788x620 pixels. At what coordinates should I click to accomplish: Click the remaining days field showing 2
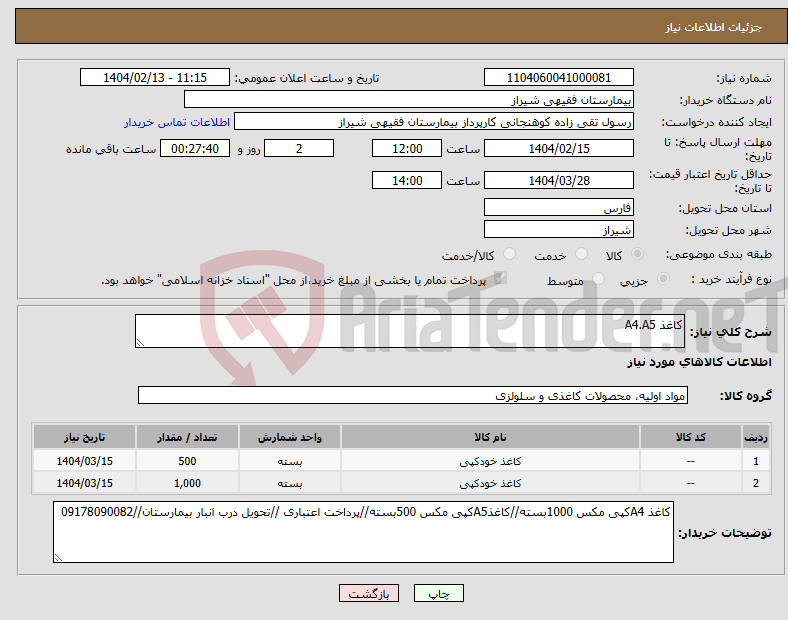coord(299,148)
